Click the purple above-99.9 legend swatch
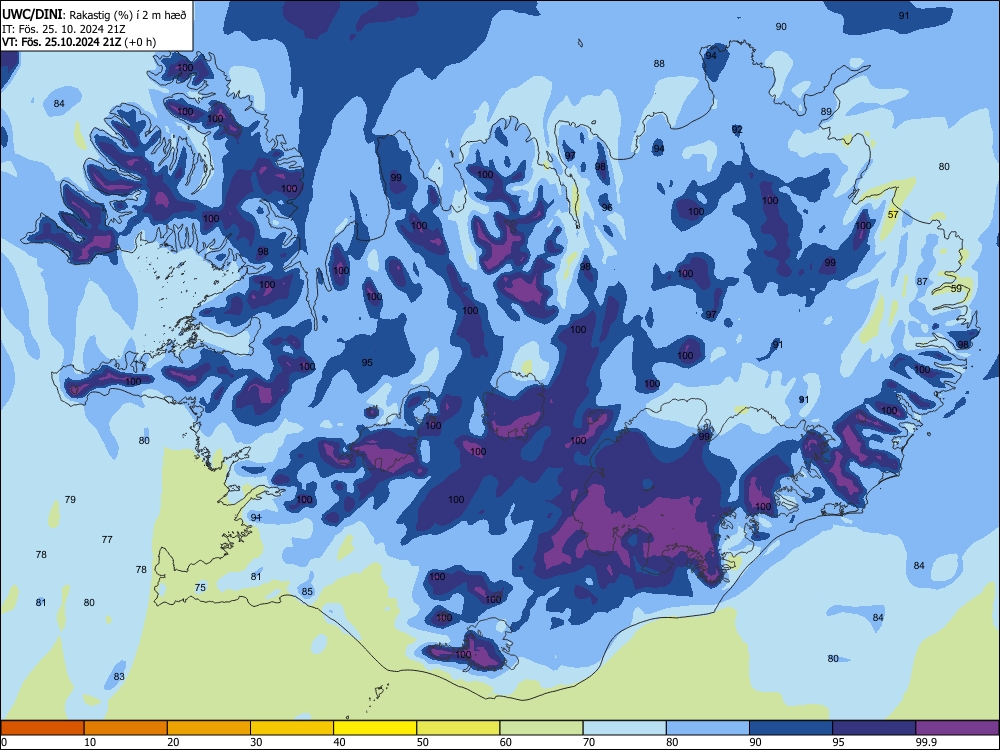Viewport: 1000px width, 750px height. click(957, 728)
